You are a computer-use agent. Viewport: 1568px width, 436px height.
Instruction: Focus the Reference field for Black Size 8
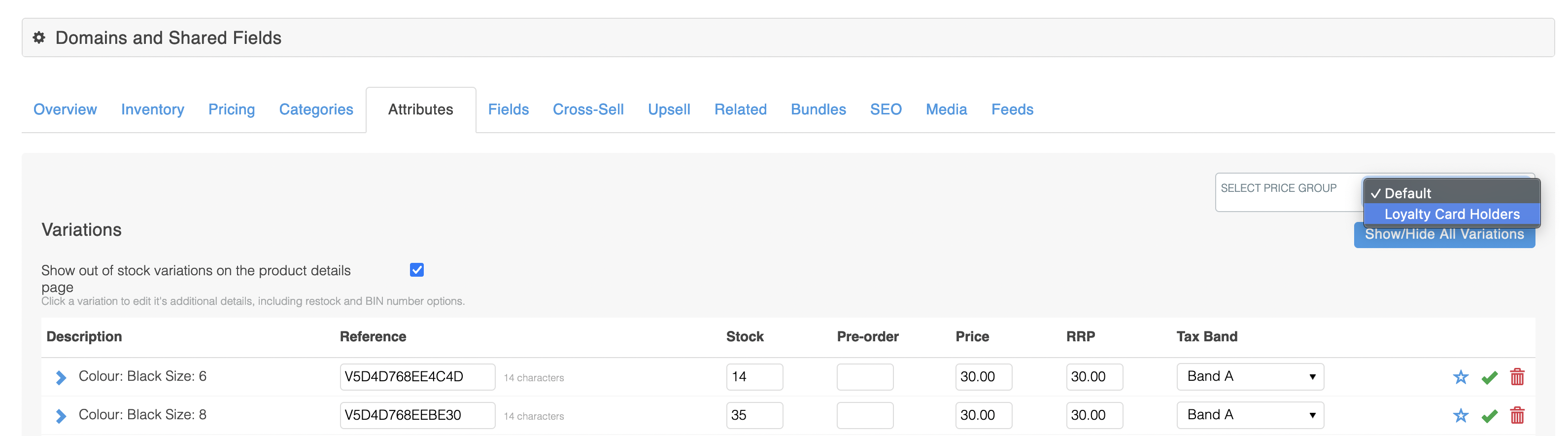[417, 415]
